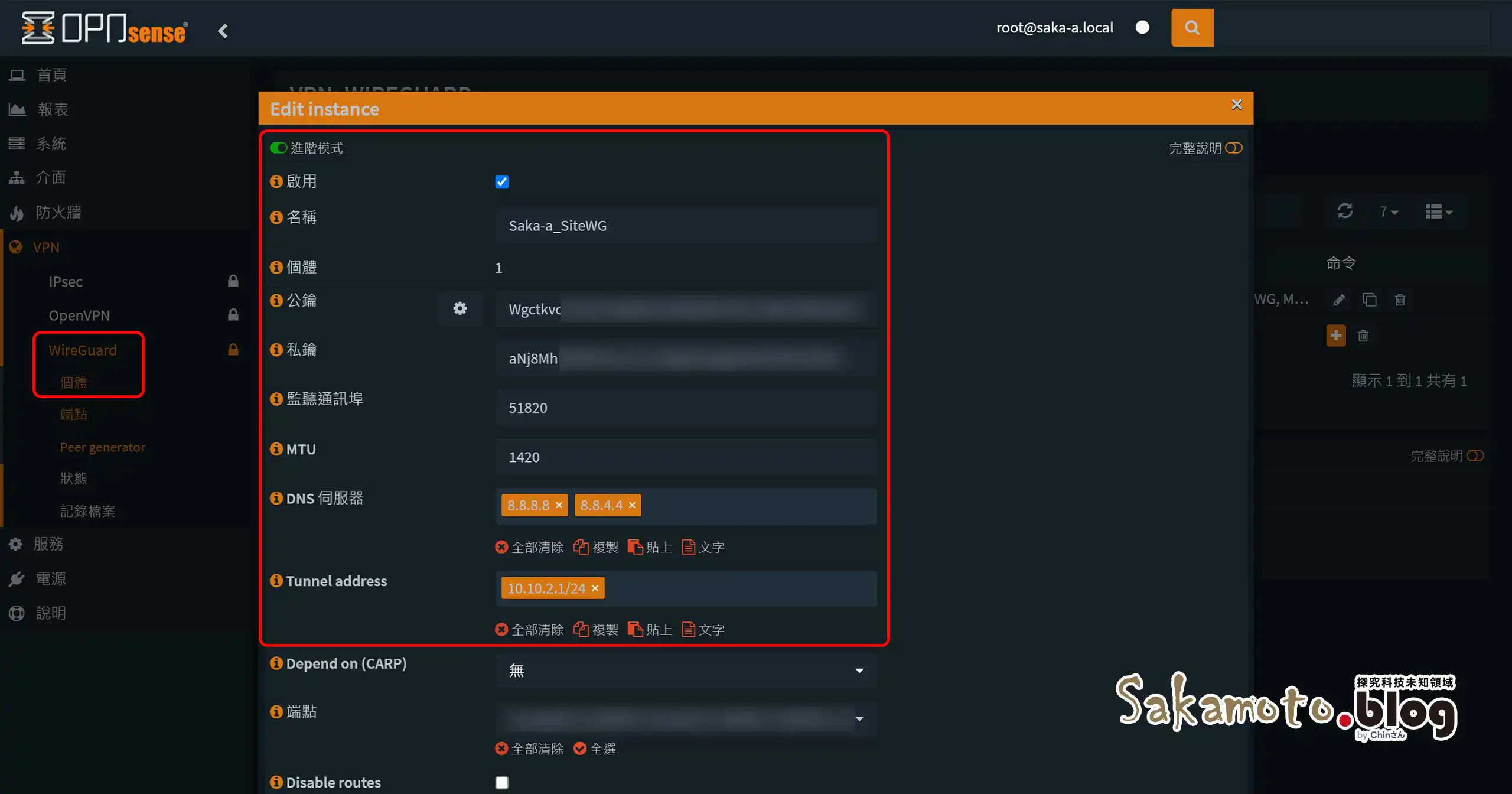
Task: Go to the Peer generator page
Action: click(102, 447)
